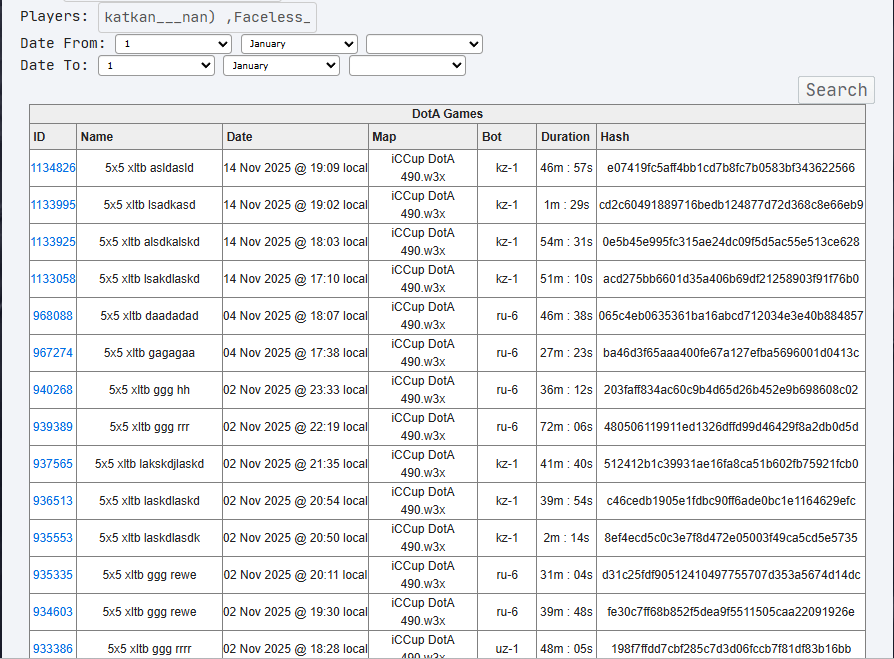Select game name '5x5 xltb ggg rrr'
The width and height of the screenshot is (894, 659).
coord(149,427)
